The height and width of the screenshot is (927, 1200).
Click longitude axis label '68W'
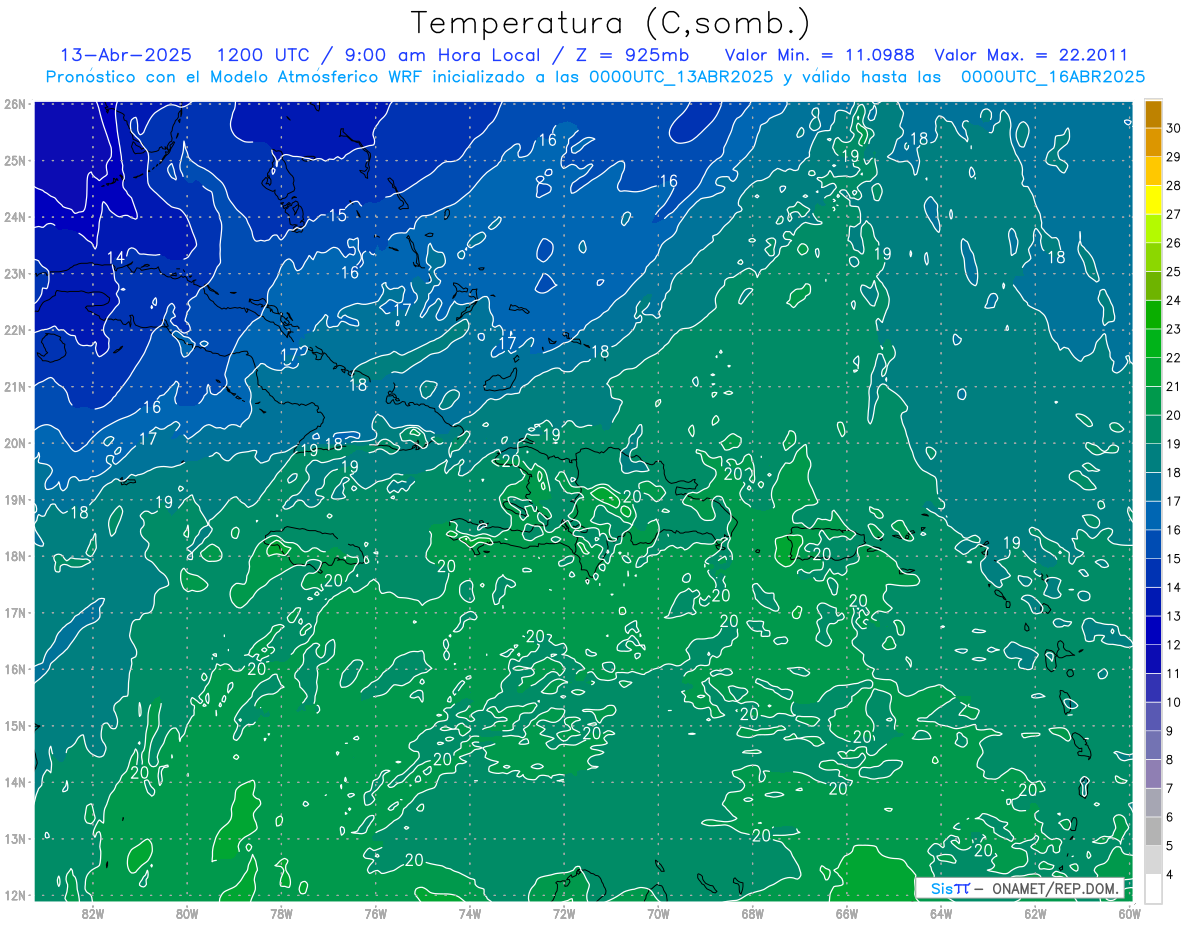point(753,912)
